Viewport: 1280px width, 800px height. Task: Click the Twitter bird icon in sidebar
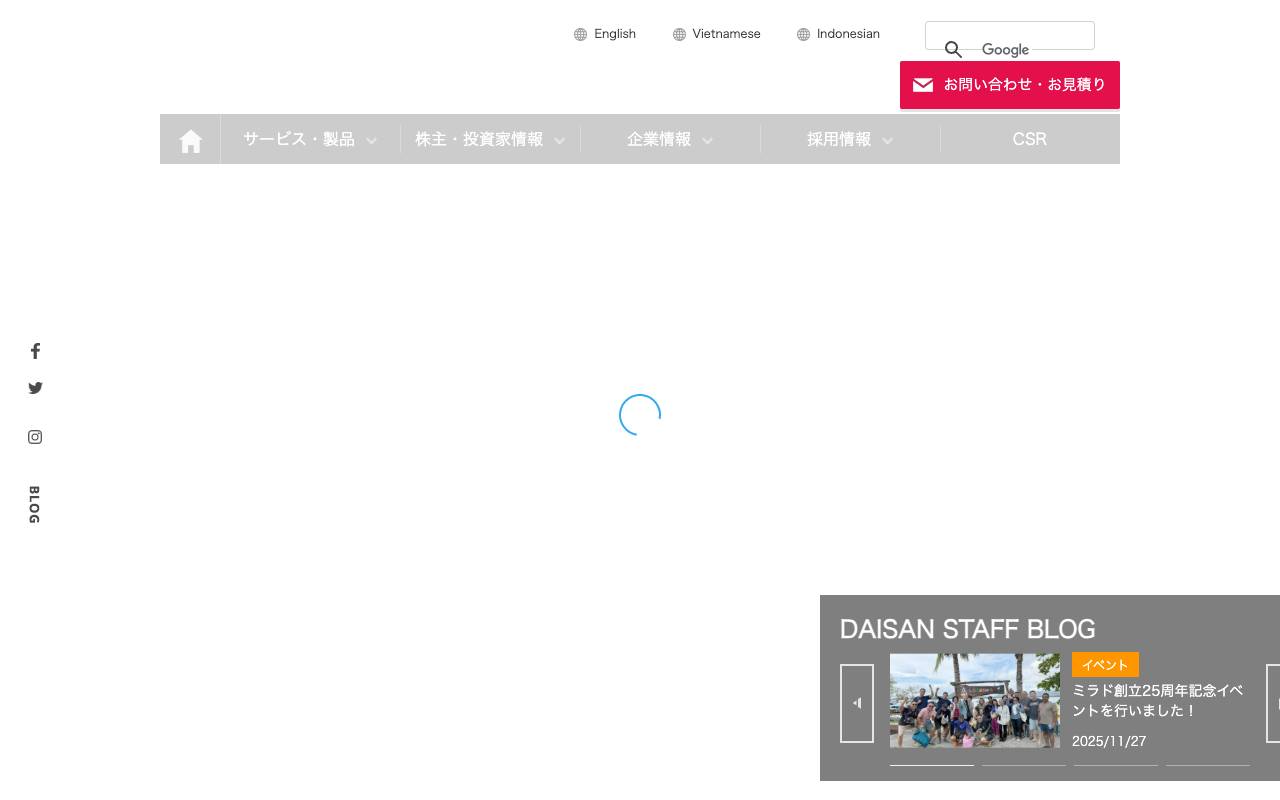(x=35, y=388)
